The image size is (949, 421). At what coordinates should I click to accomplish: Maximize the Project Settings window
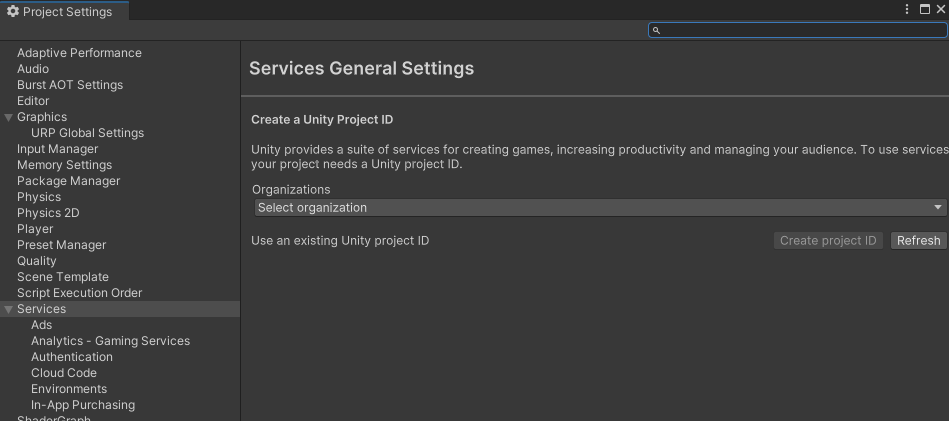pos(925,9)
